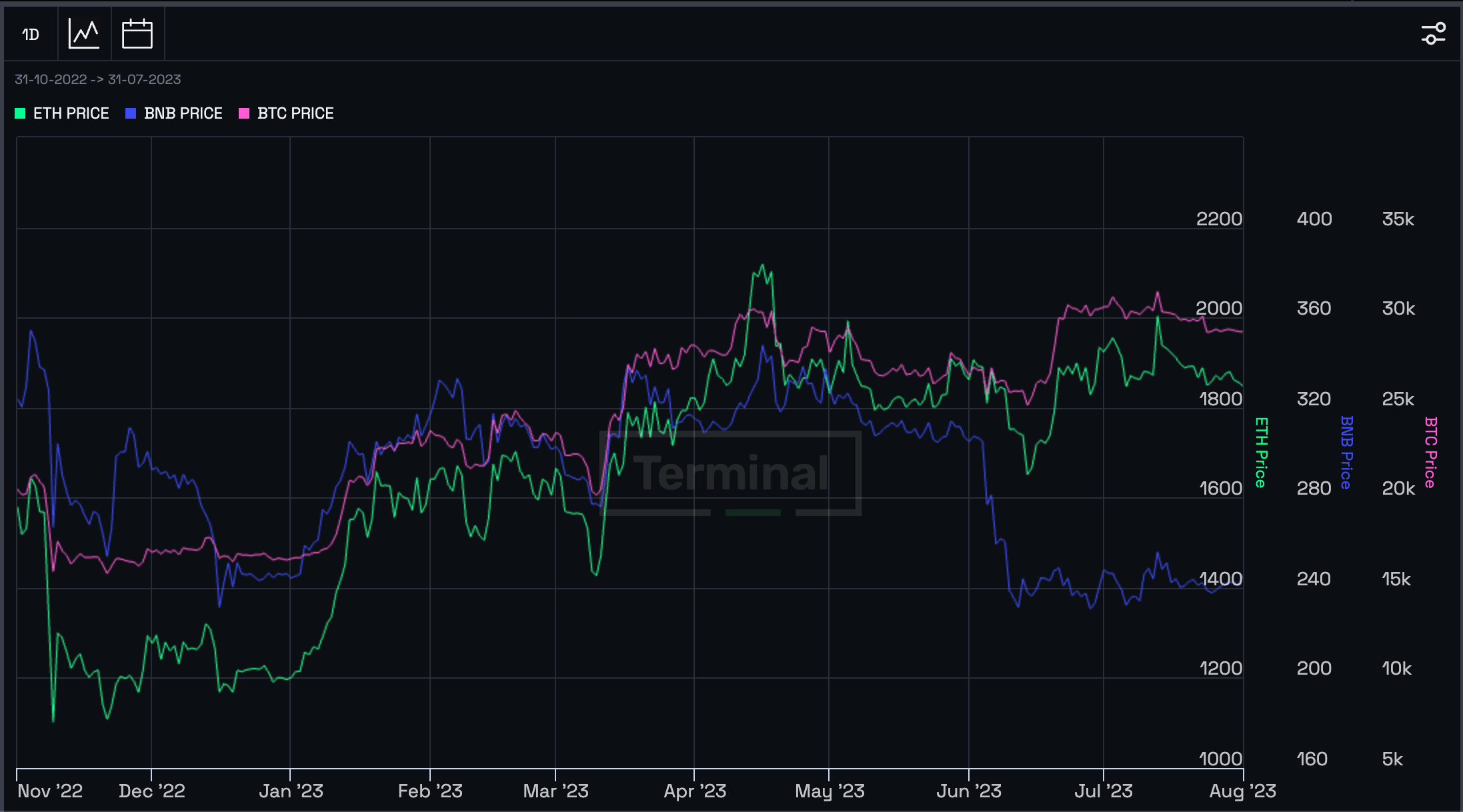The height and width of the screenshot is (812, 1463).
Task: Click the pink BTC legend color square
Action: (244, 113)
